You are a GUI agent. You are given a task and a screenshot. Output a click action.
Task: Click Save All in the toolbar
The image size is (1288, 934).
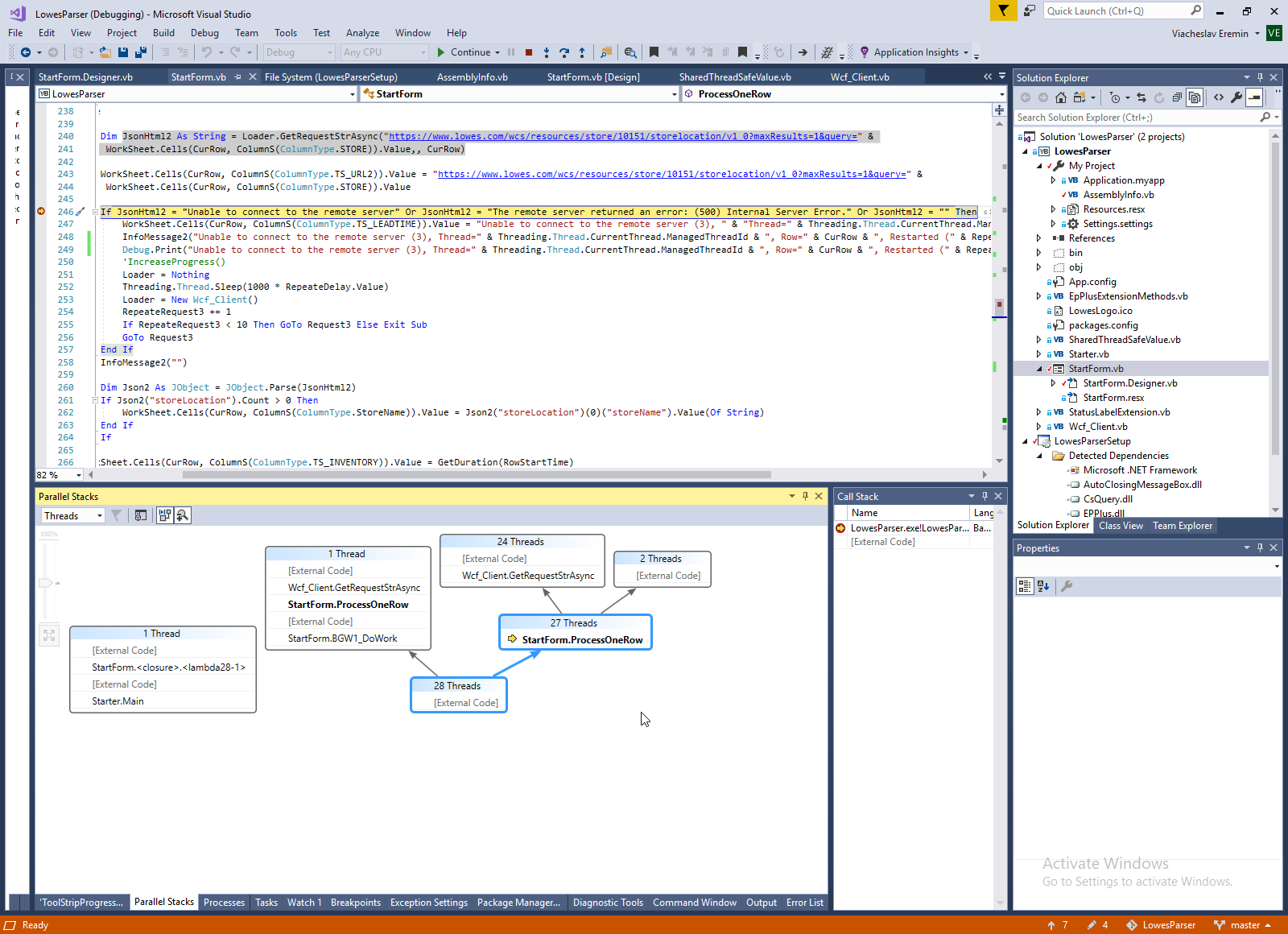140,52
